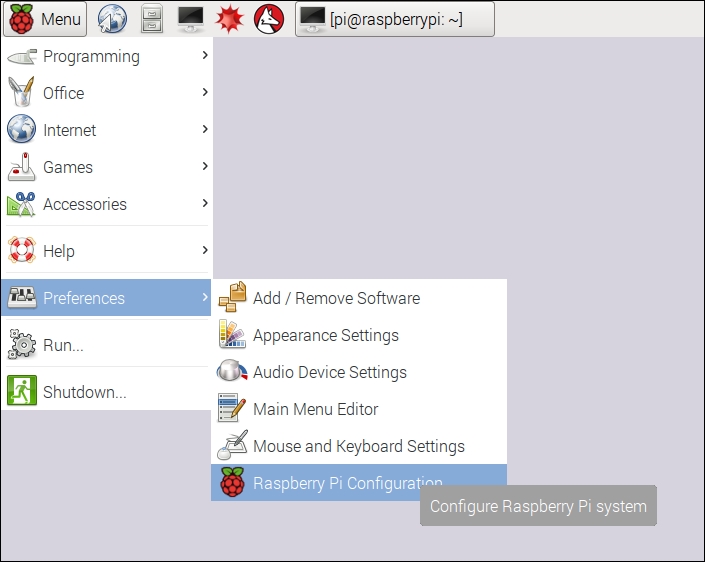705x562 pixels.
Task: Open the Games submenu
Action: (x=107, y=167)
